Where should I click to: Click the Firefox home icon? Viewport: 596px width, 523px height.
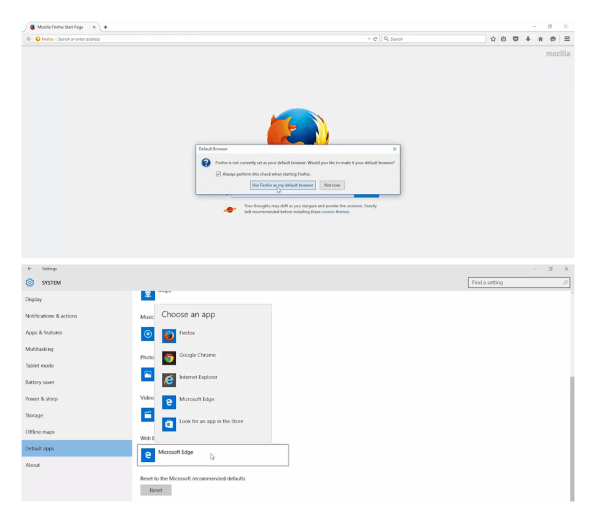click(x=540, y=39)
